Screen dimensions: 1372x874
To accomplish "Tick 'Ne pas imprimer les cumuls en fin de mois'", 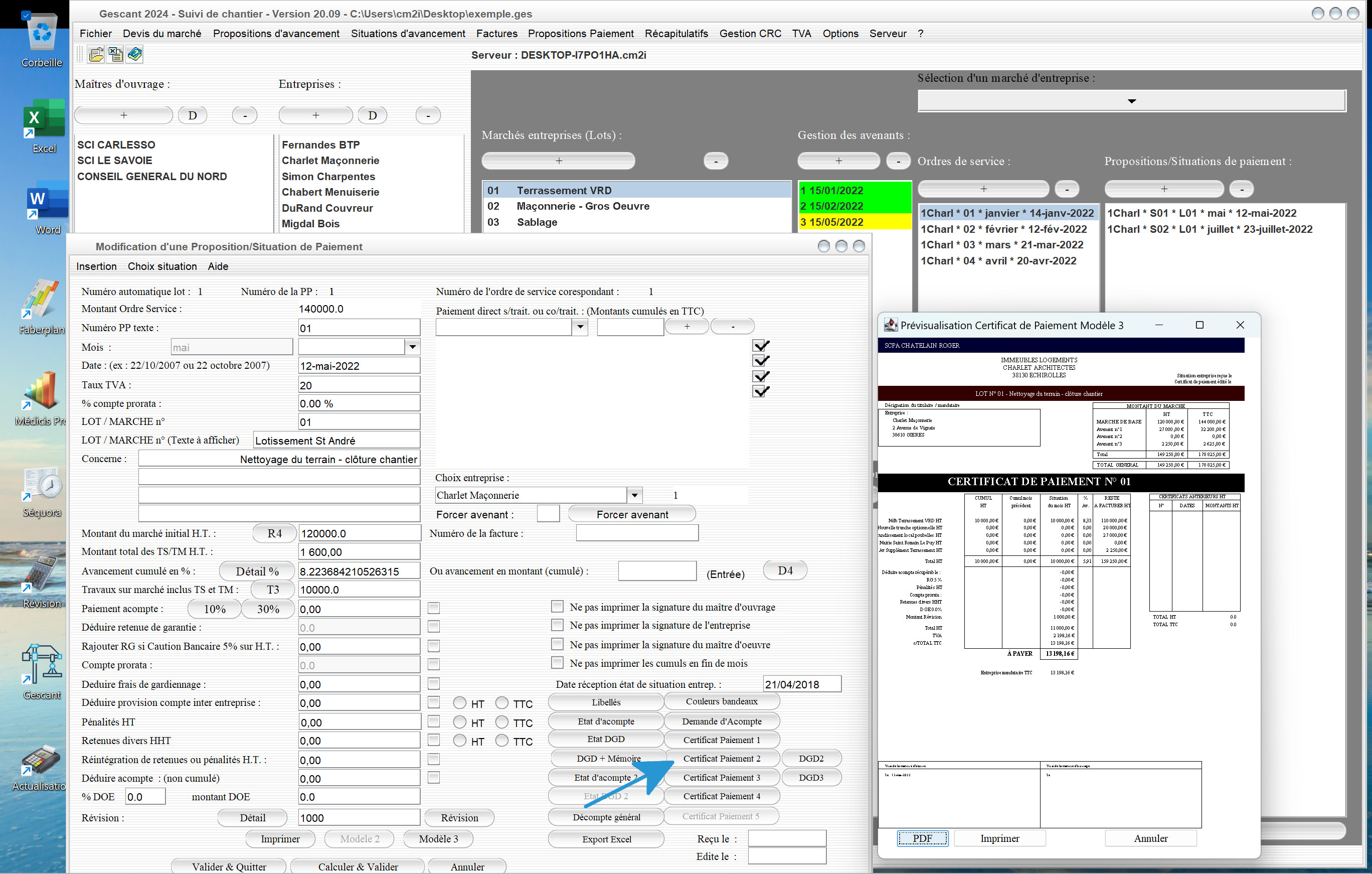I will [557, 662].
